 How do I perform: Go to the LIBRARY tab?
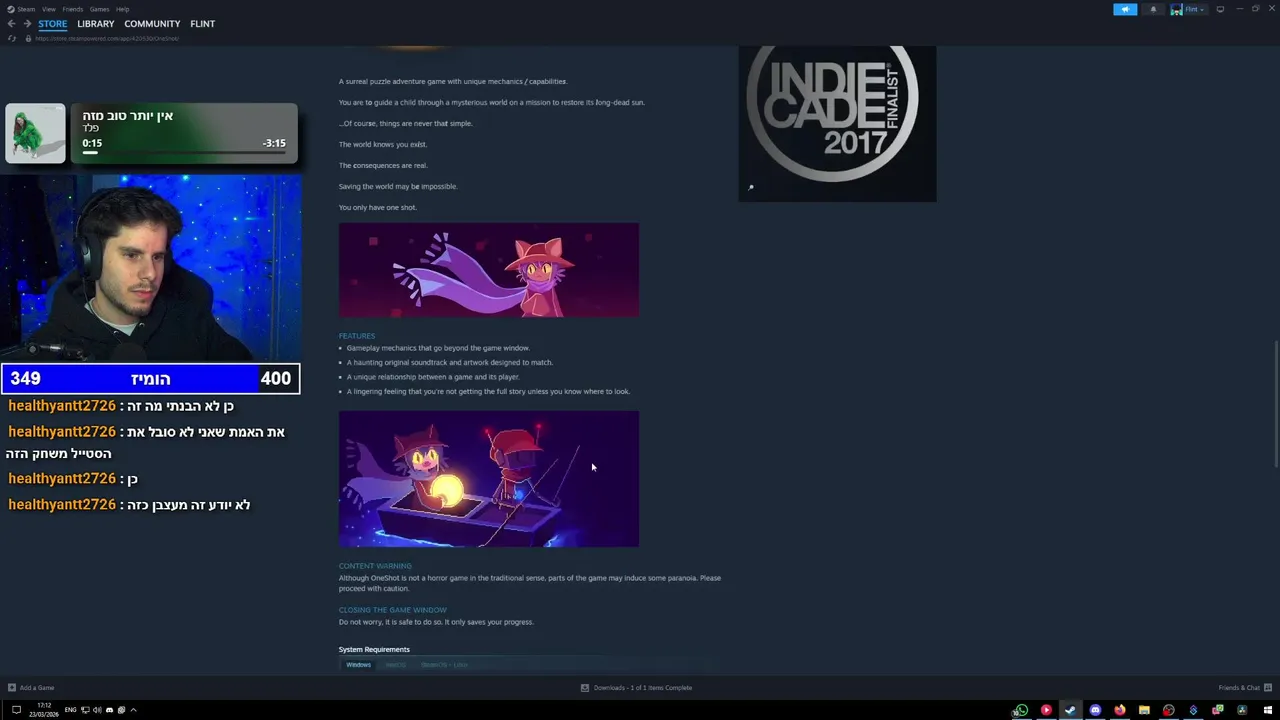coord(96,24)
